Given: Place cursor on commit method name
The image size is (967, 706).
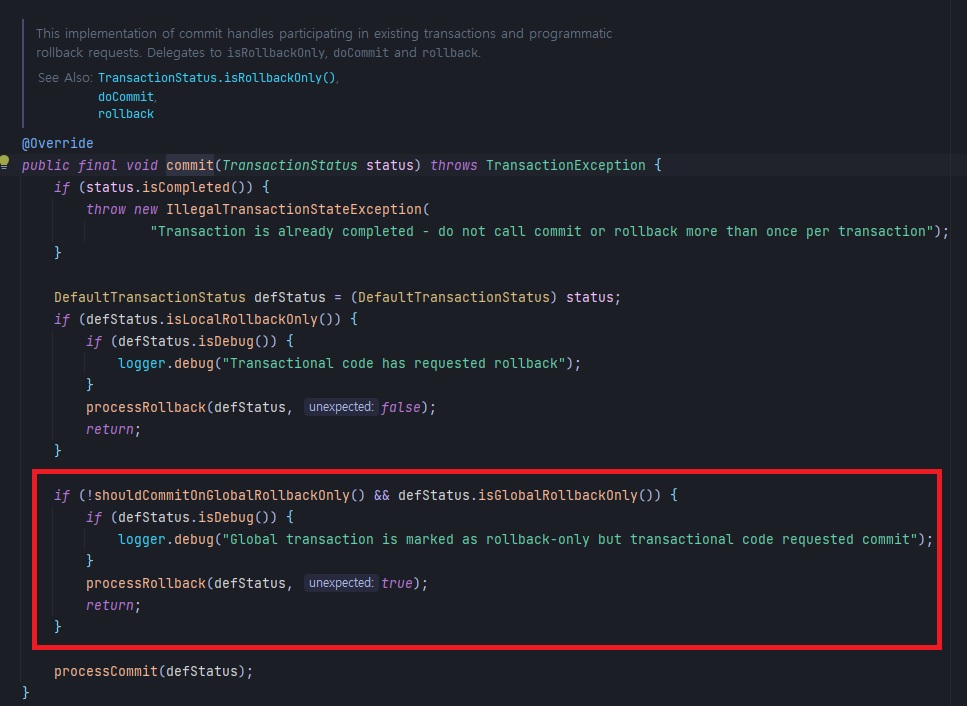Looking at the screenshot, I should 189,165.
